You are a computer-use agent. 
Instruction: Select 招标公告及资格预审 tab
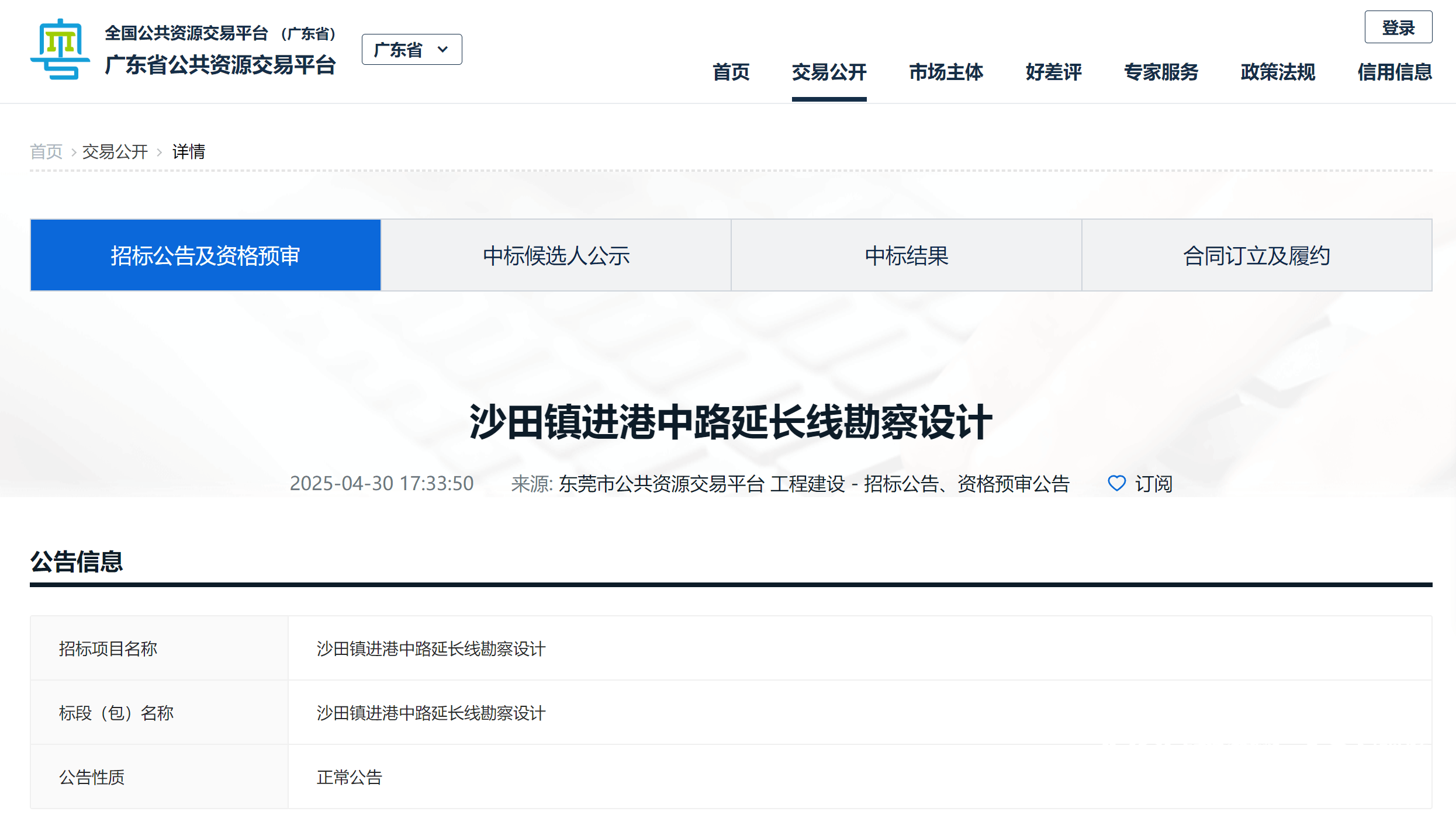[205, 255]
